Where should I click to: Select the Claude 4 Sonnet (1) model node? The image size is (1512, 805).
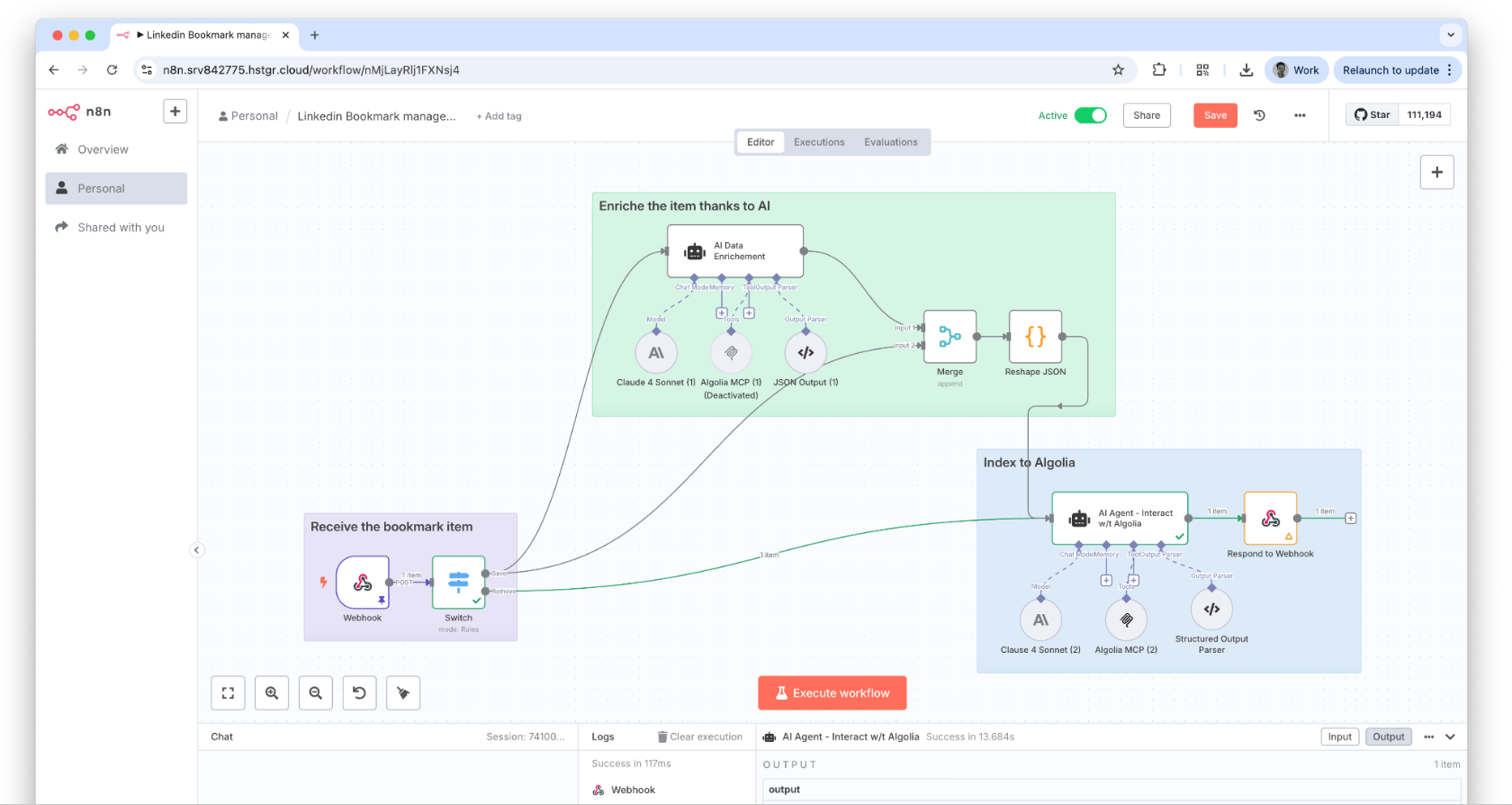656,353
